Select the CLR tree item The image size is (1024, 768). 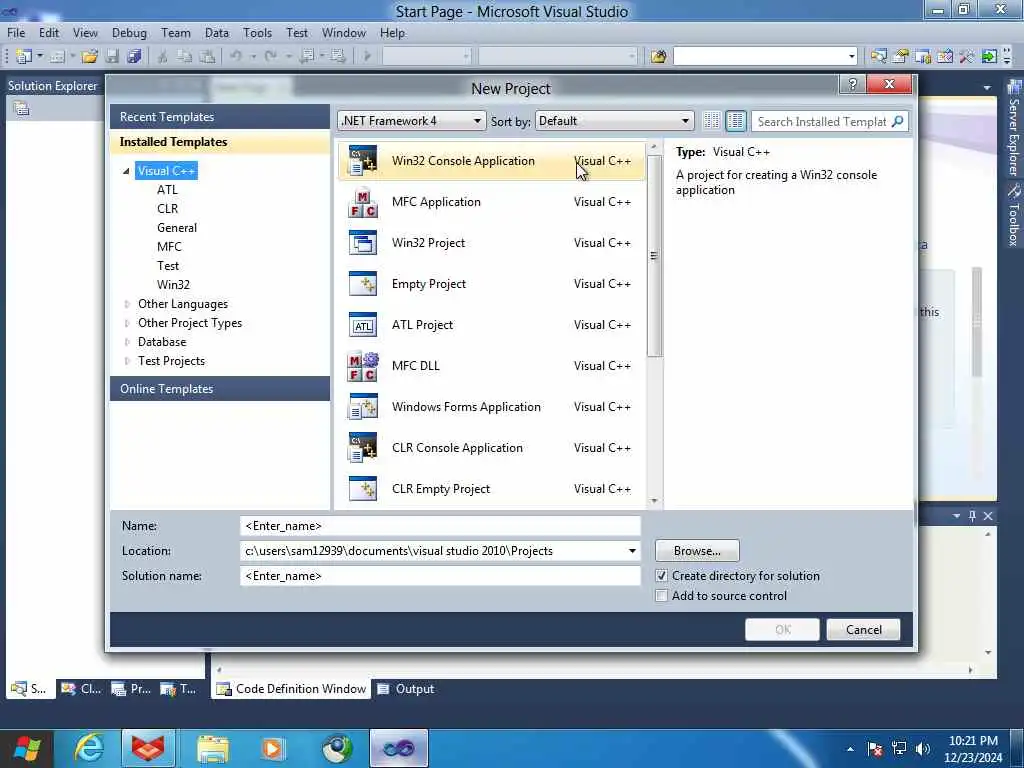coord(167,209)
